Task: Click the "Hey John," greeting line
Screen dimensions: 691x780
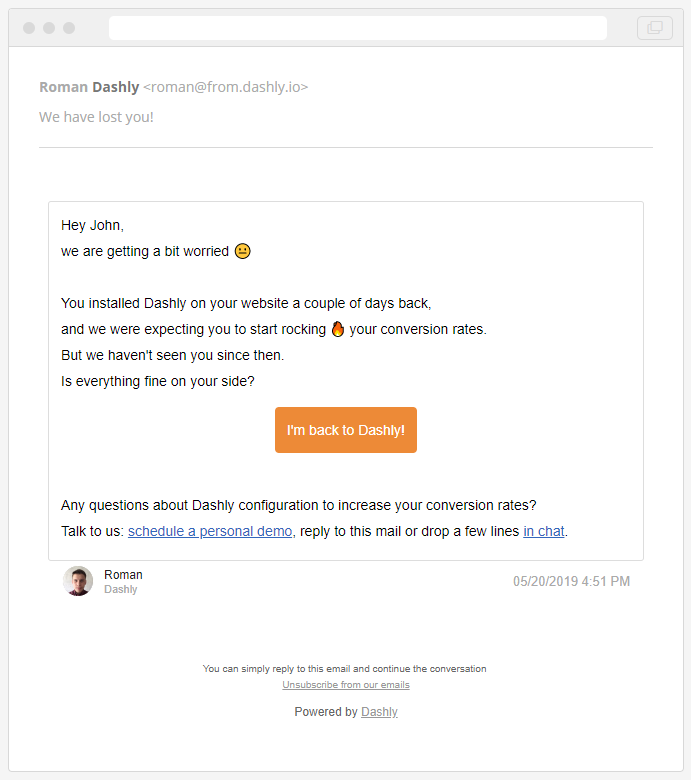Action: coord(92,225)
